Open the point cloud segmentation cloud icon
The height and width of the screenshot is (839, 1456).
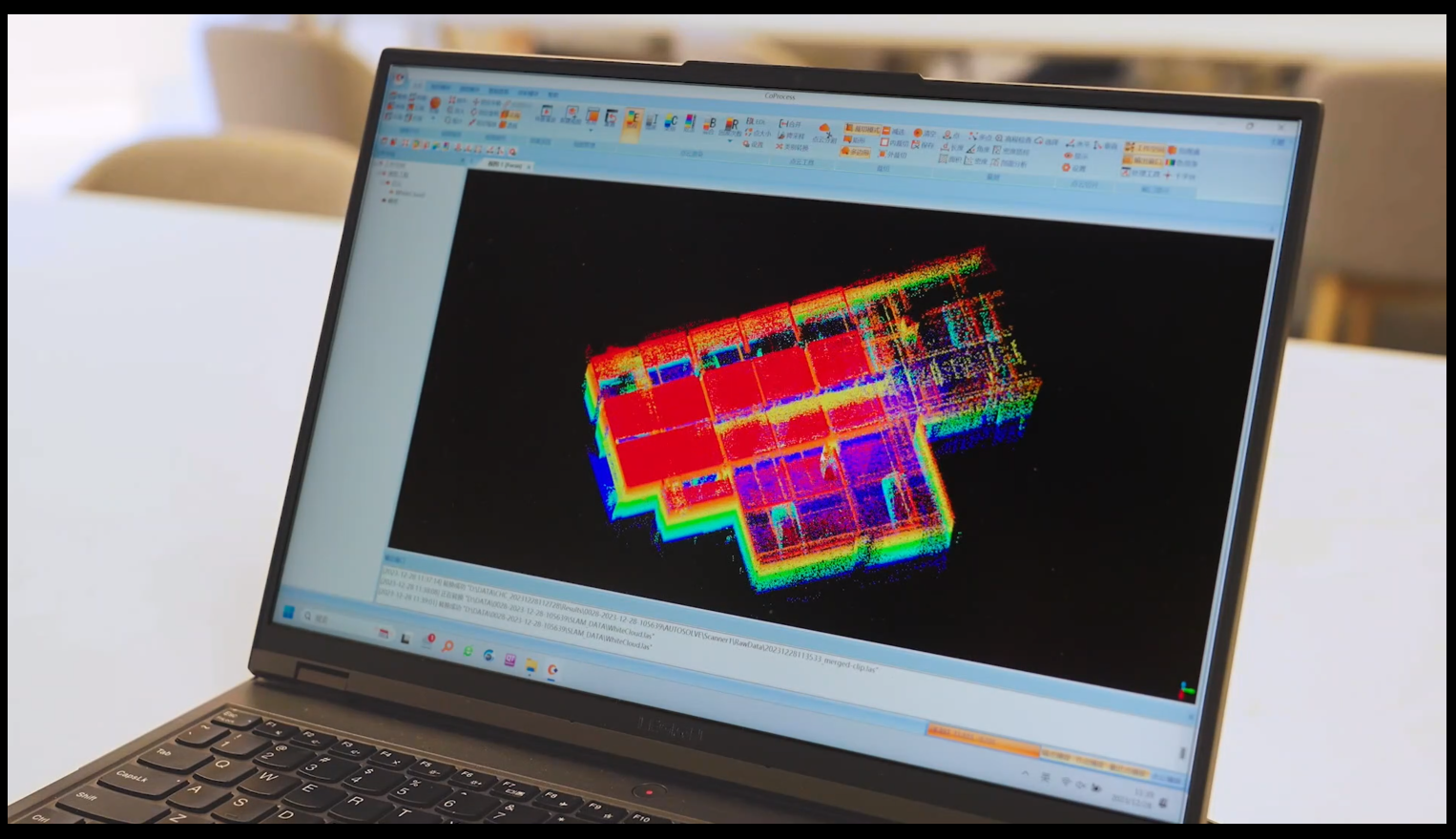click(x=824, y=131)
